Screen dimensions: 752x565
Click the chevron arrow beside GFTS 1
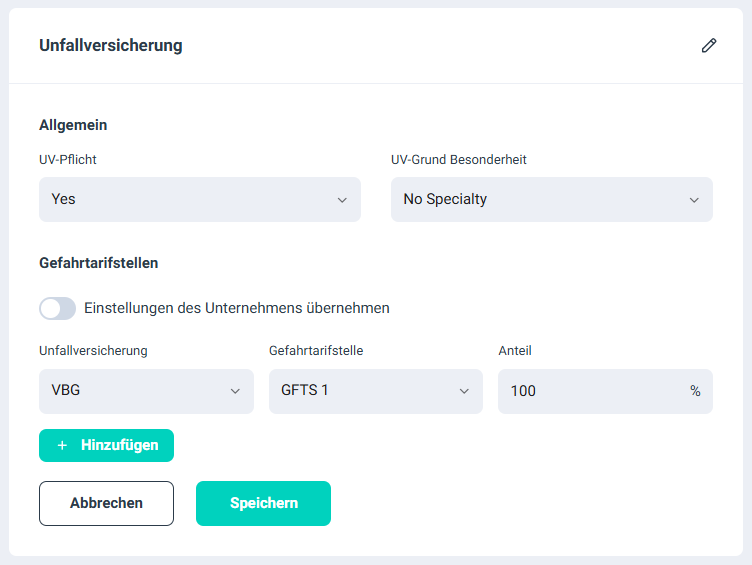(464, 391)
